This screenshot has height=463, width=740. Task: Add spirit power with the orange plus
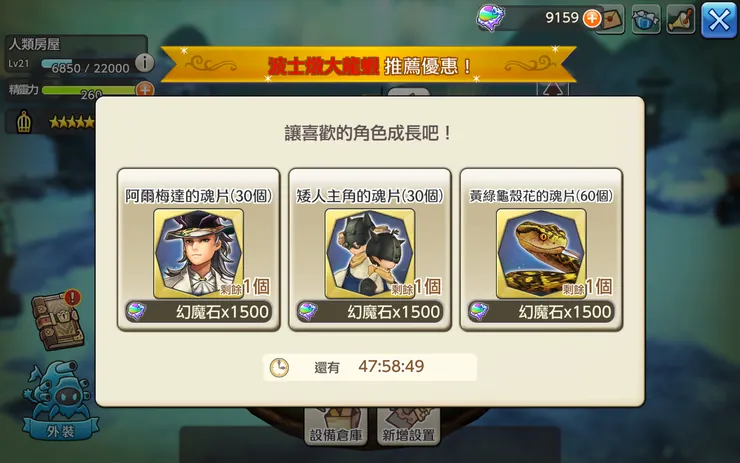point(144,89)
